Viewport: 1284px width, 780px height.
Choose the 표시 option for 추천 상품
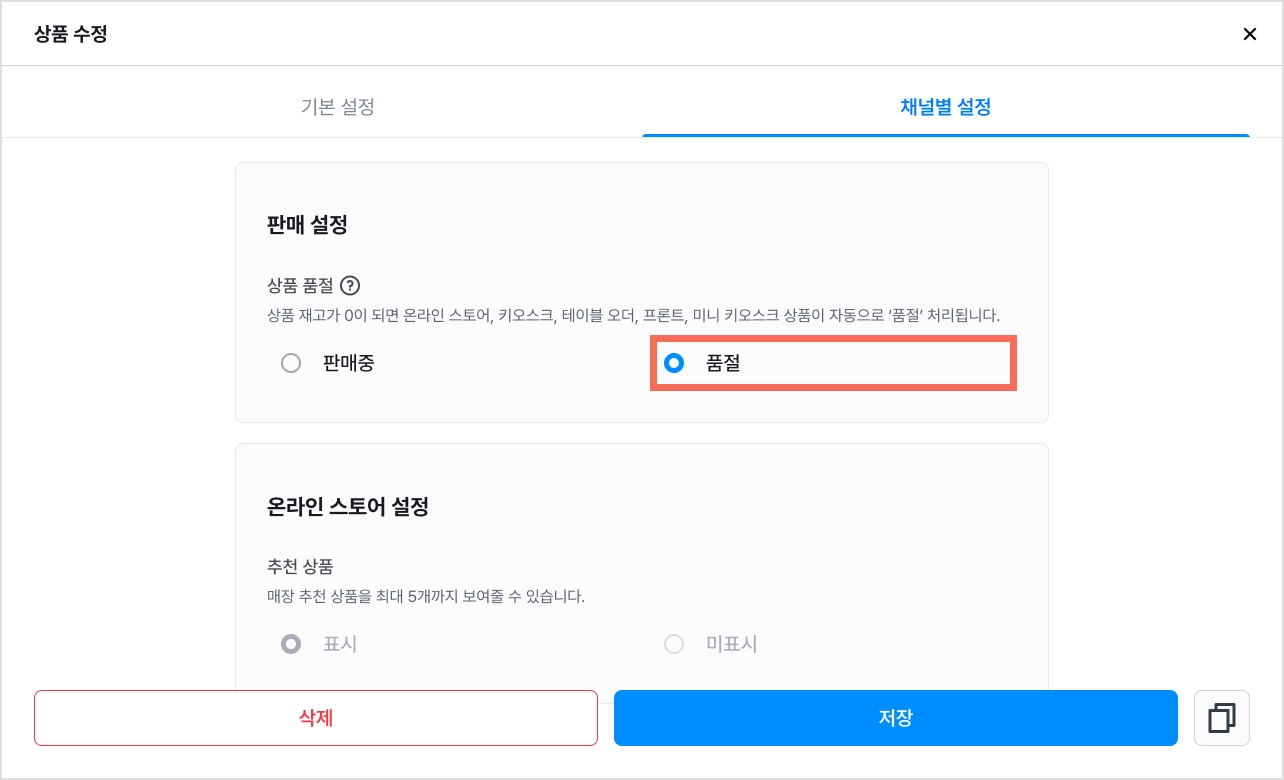(291, 644)
